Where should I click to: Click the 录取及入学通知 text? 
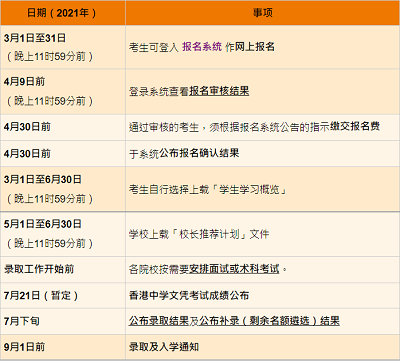[164, 347]
